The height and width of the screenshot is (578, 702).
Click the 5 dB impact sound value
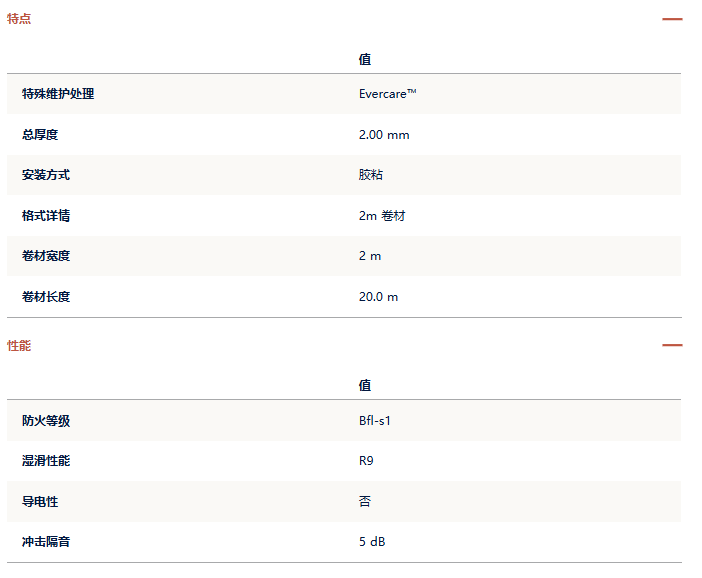(372, 542)
